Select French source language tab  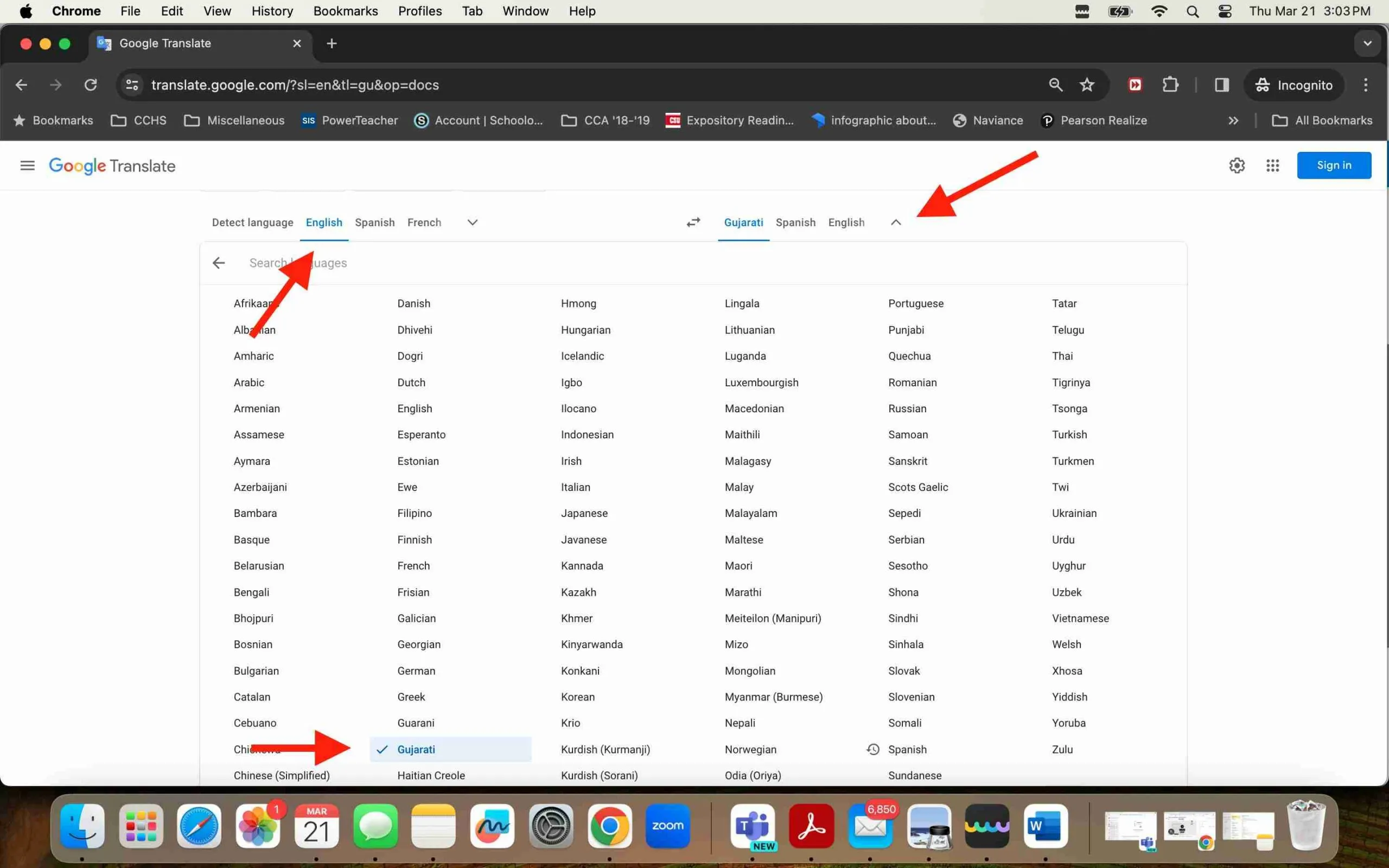424,223
